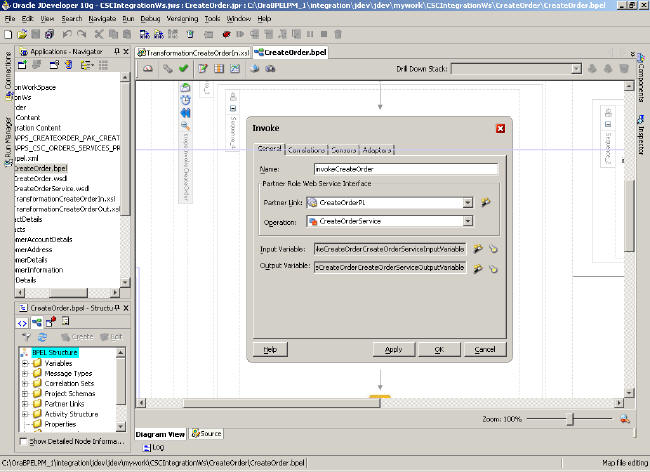Click the Name input field

tap(406, 169)
